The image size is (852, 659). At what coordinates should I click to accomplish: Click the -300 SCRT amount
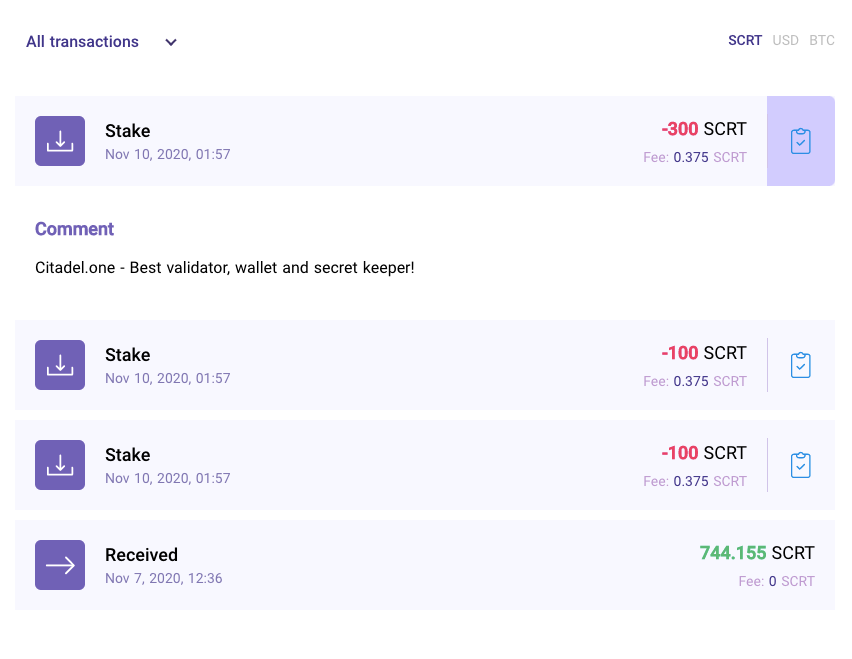tap(704, 129)
